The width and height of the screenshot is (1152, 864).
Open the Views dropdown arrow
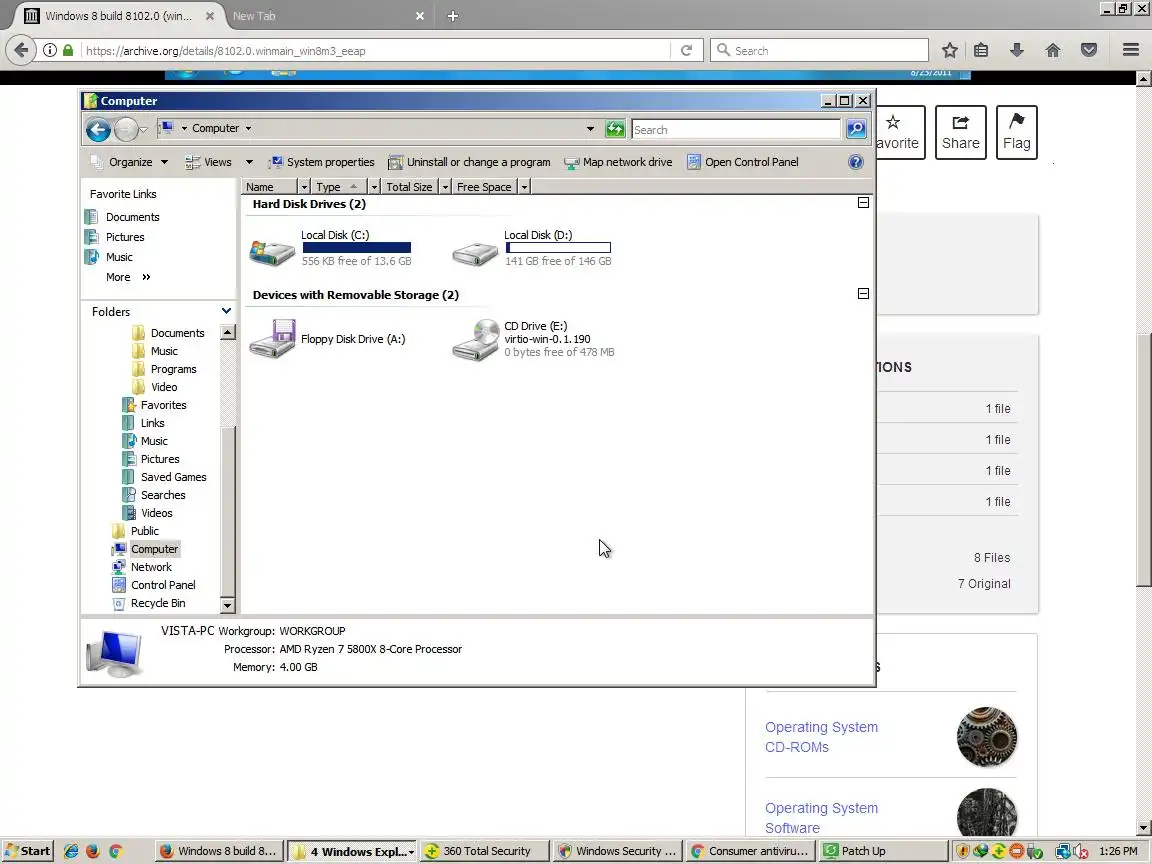point(249,162)
